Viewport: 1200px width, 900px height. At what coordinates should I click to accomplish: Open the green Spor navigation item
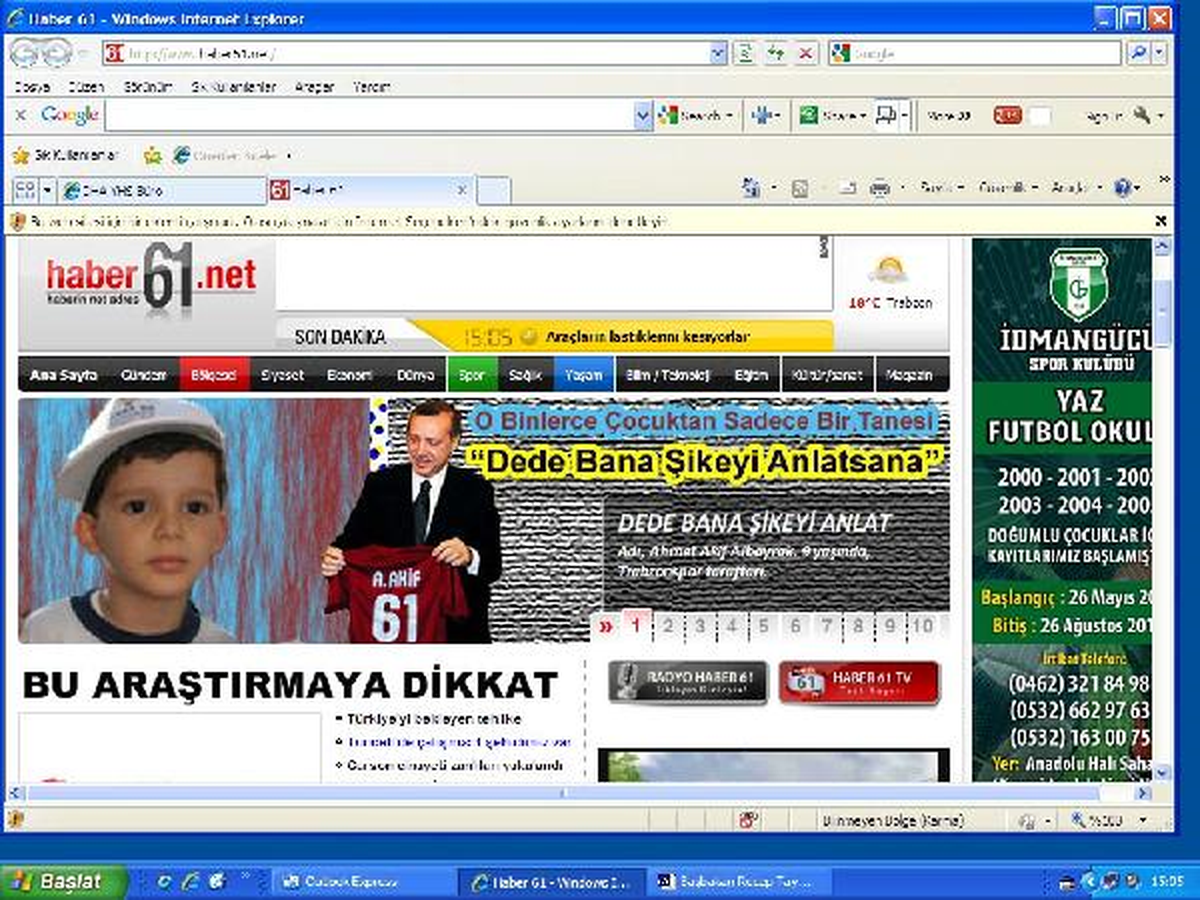click(x=471, y=375)
